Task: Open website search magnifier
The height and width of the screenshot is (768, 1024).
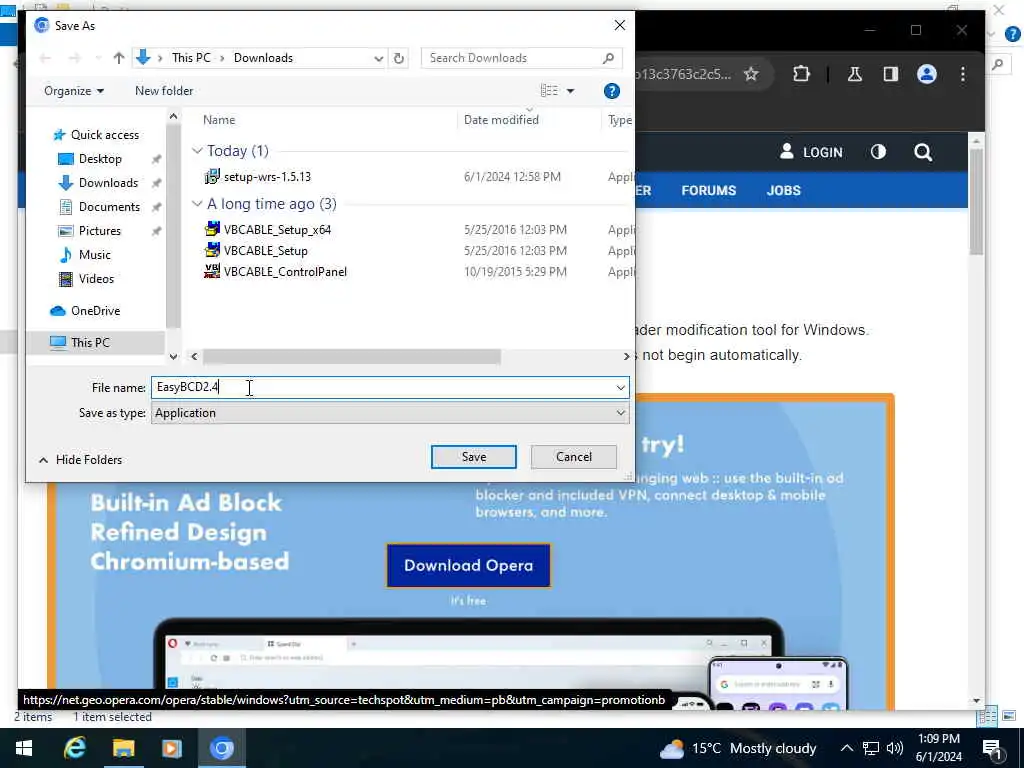Action: click(923, 153)
